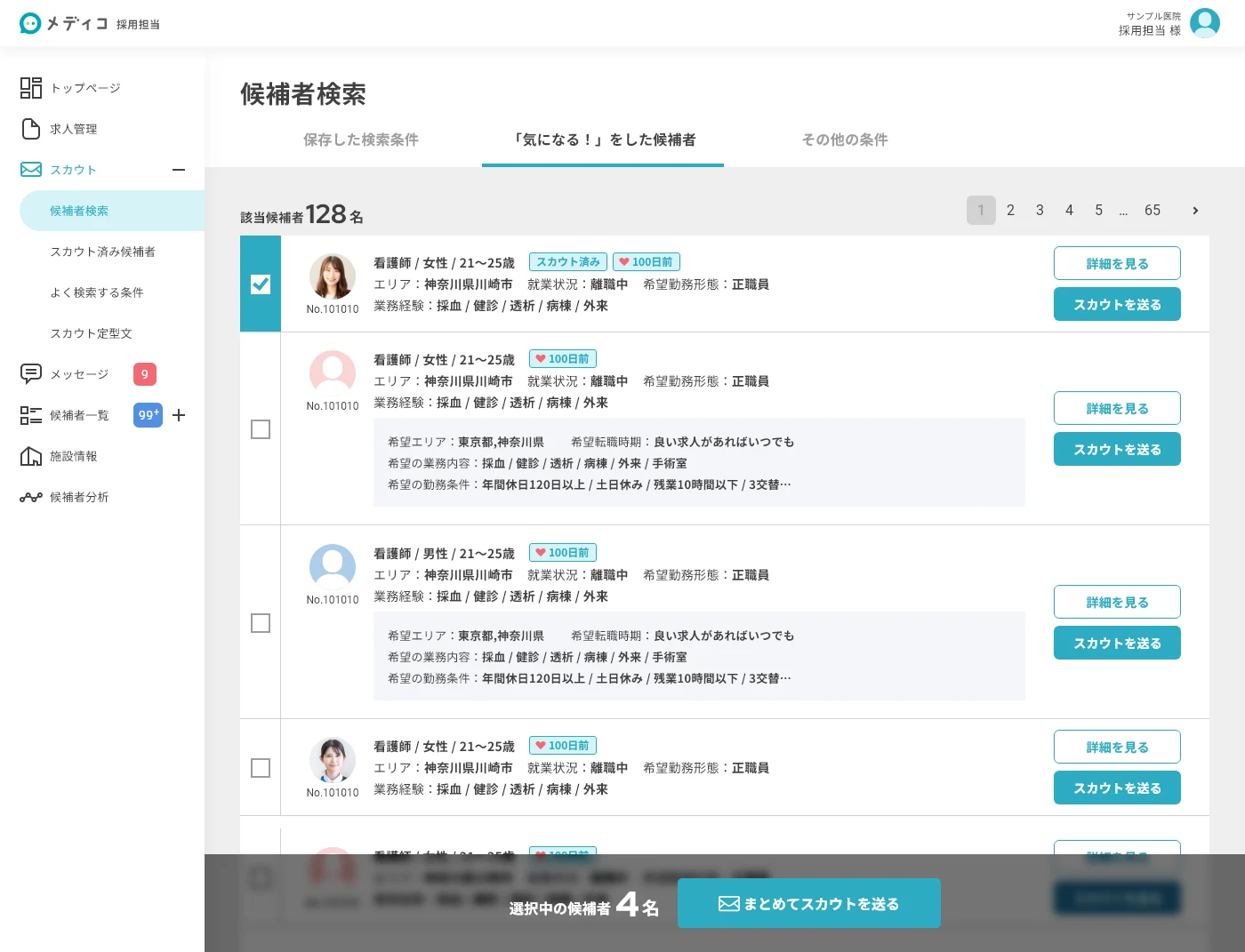Switch to その他の条件 tab
The height and width of the screenshot is (952, 1245).
[845, 140]
